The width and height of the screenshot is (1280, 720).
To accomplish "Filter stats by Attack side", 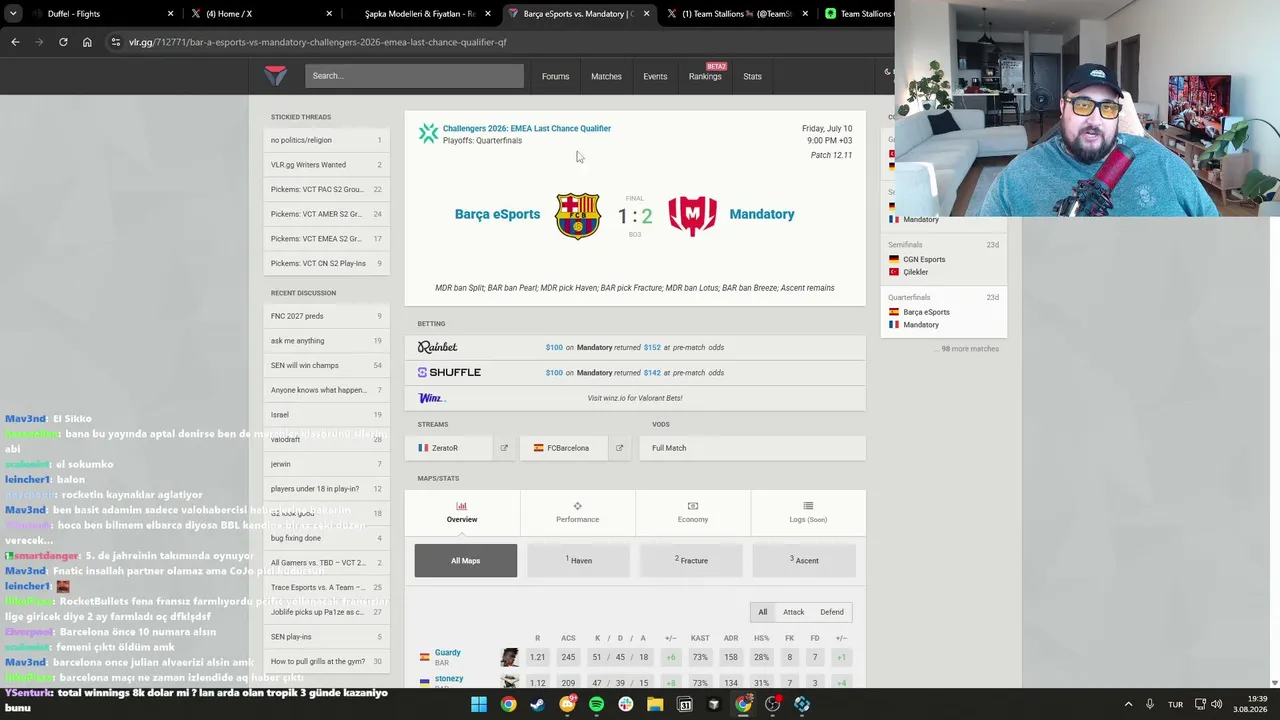I will click(x=793, y=612).
